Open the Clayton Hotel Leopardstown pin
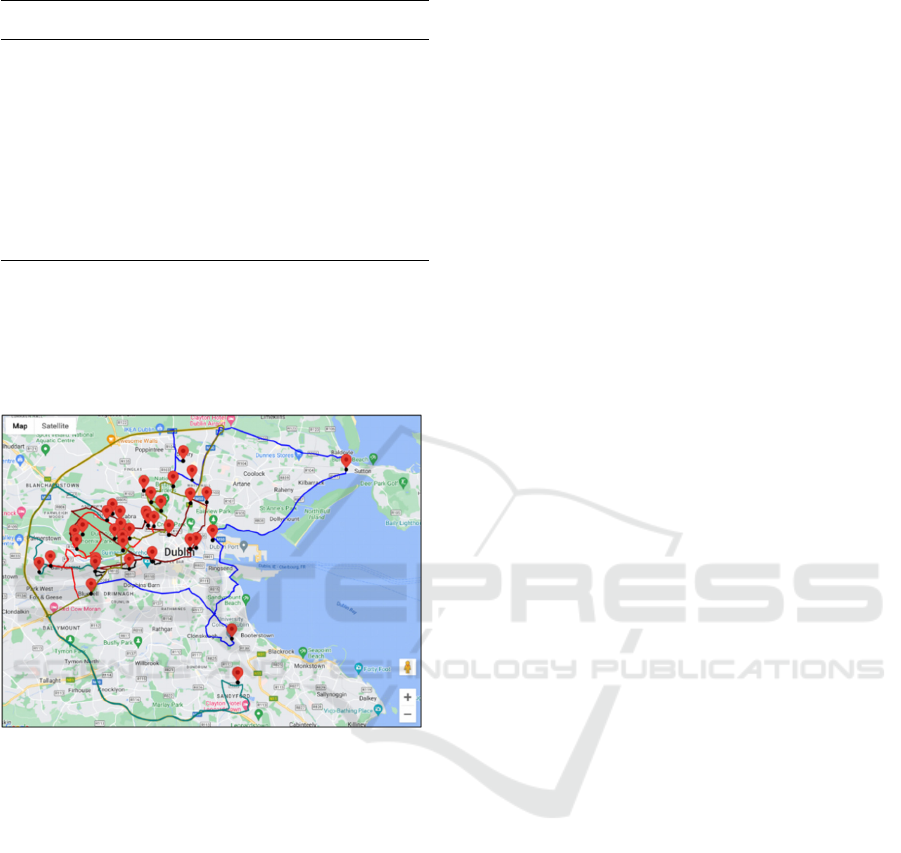901x853 pixels. 246,705
